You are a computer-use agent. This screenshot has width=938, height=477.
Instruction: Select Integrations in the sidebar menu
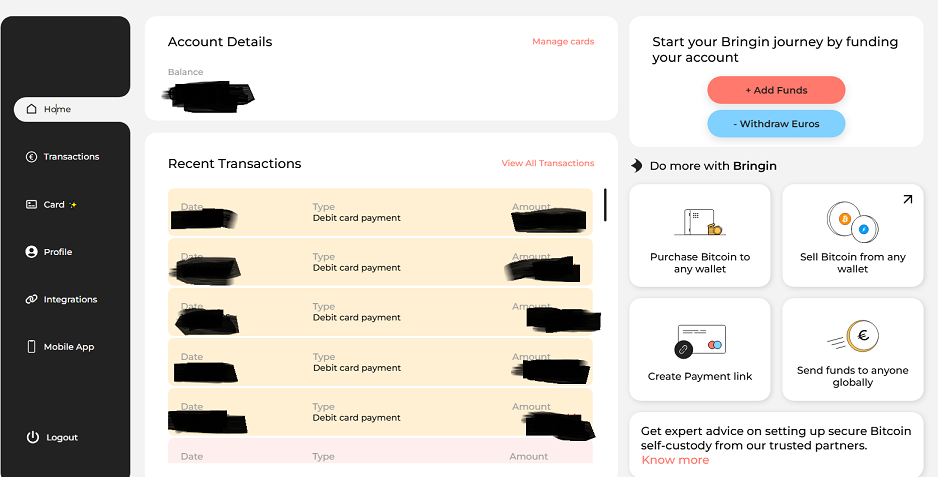pos(70,299)
